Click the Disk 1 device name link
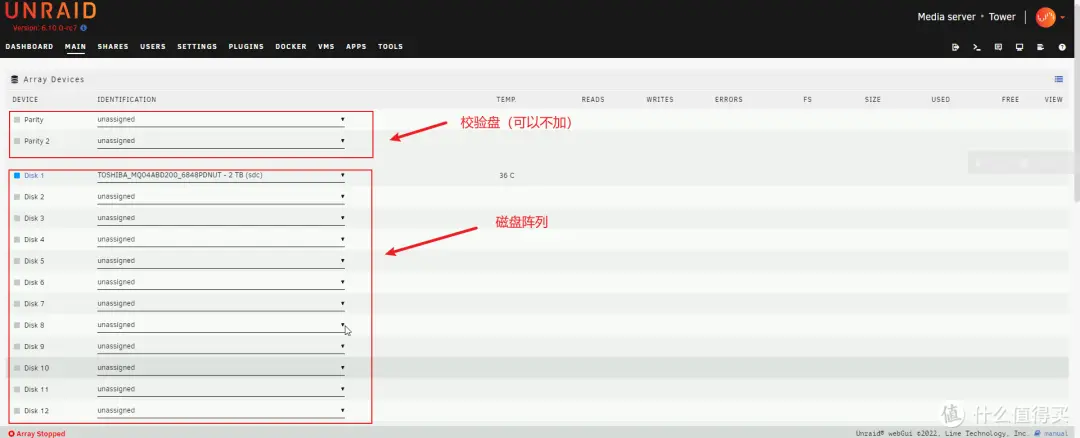 click(34, 175)
